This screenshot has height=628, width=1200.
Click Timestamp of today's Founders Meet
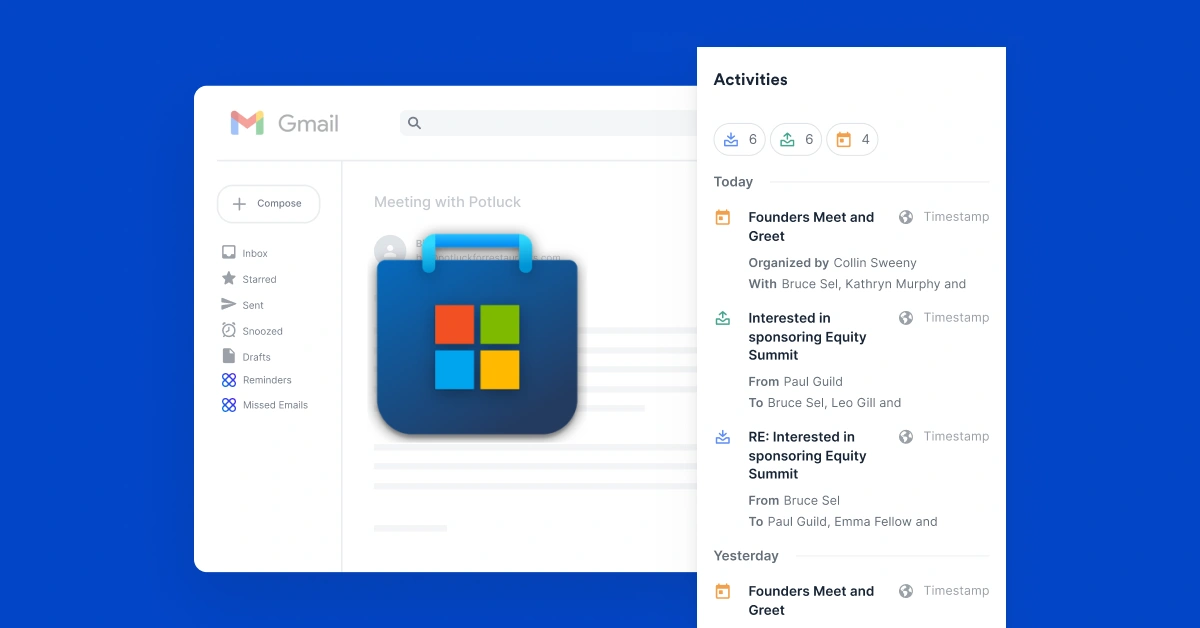(956, 217)
